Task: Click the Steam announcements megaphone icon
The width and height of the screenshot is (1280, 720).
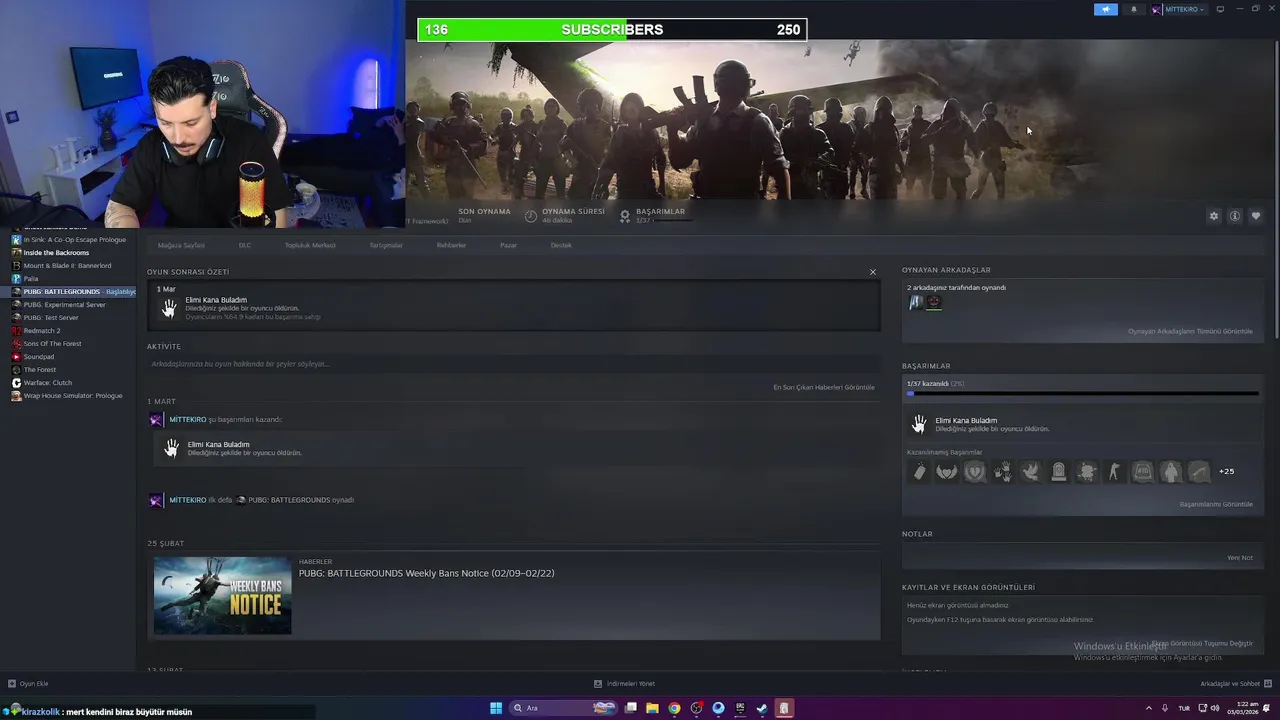Action: point(1106,9)
